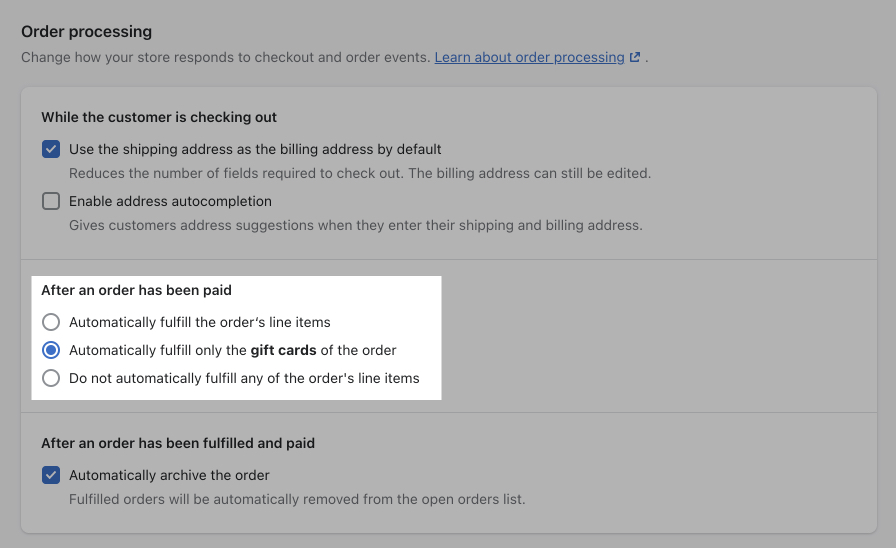Click the 'Do not automatically fulfill any' label text
The image size is (896, 548).
[x=244, y=378]
